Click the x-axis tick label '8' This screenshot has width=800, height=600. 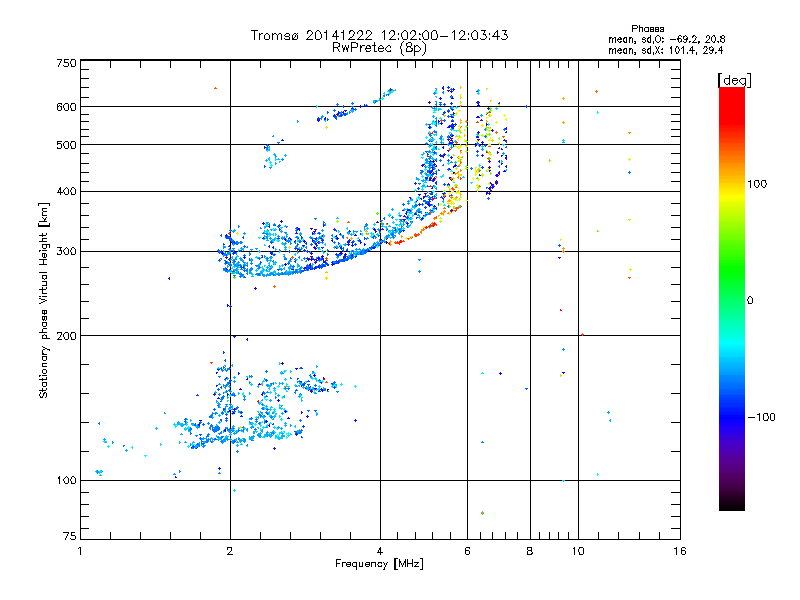click(x=530, y=551)
